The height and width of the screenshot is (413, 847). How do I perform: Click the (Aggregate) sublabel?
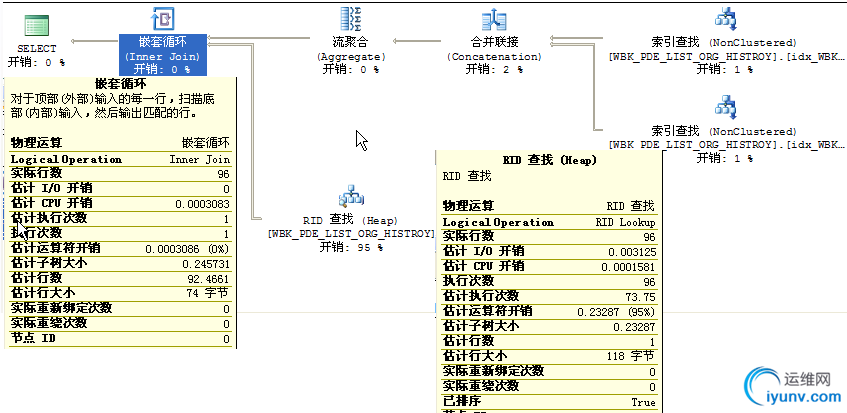click(x=351, y=56)
